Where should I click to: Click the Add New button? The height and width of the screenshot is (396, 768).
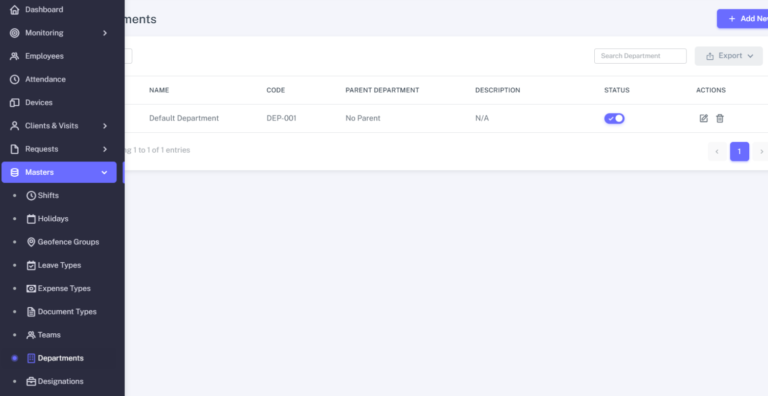(x=743, y=19)
